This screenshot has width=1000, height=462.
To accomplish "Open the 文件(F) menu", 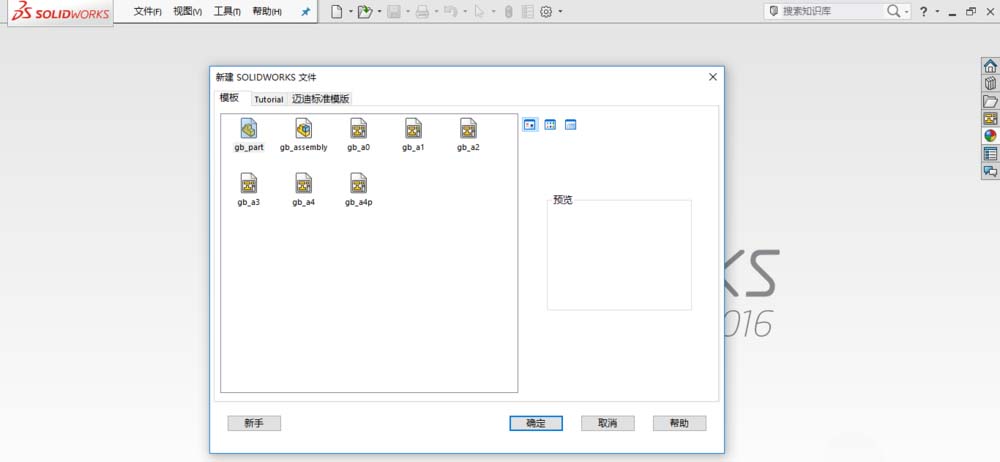I will tap(147, 11).
